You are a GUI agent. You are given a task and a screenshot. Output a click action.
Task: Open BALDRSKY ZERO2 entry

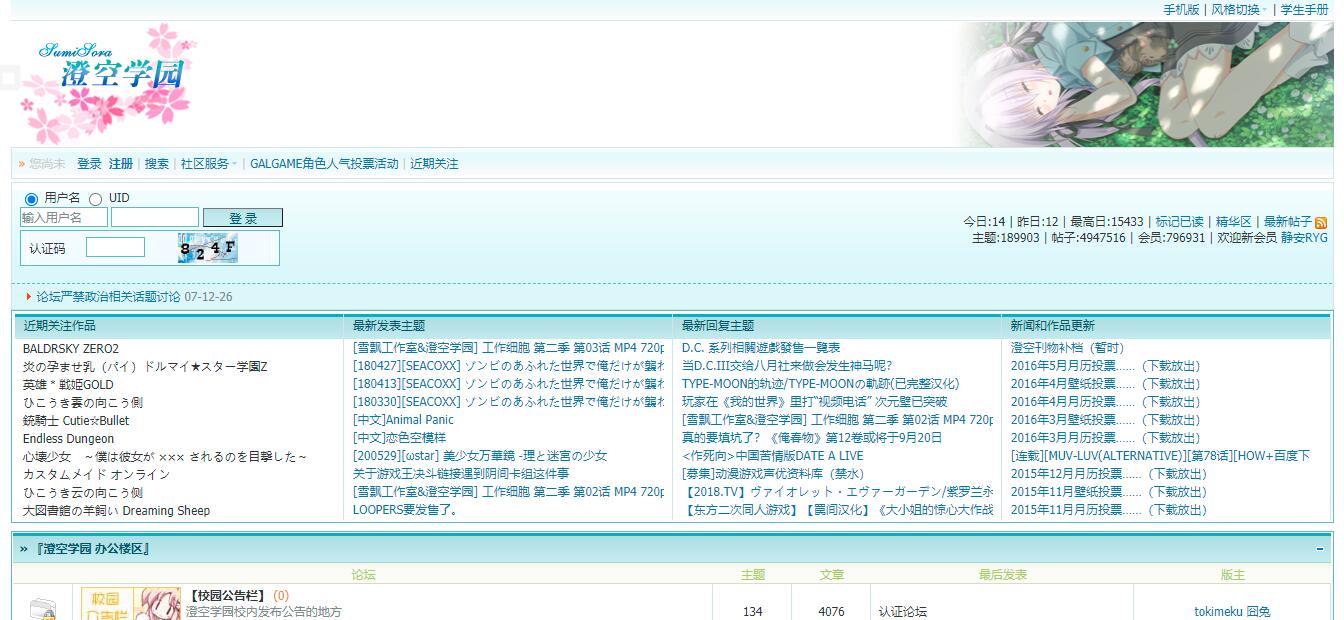click(71, 349)
